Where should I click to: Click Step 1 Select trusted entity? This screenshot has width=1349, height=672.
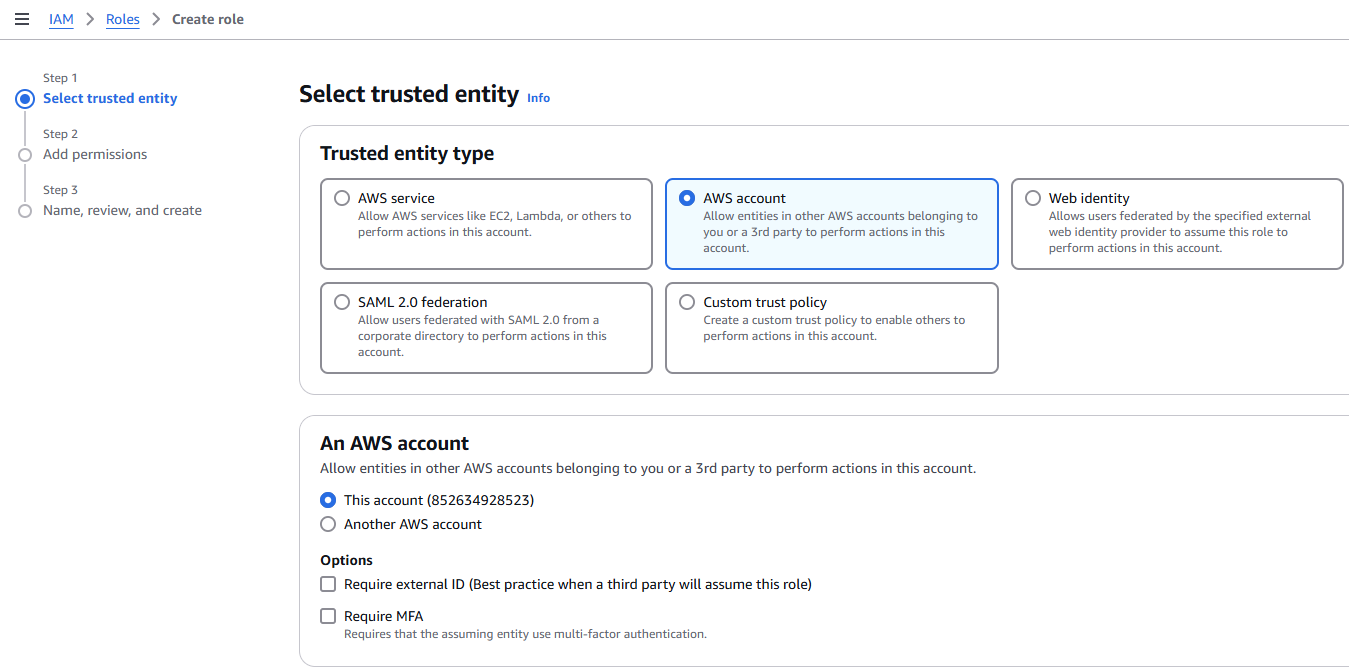pyautogui.click(x=110, y=98)
